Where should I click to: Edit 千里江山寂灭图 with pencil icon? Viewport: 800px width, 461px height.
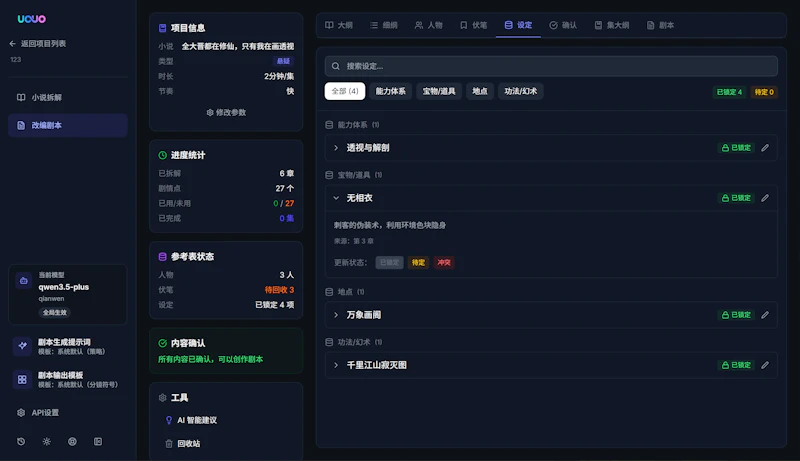765,365
